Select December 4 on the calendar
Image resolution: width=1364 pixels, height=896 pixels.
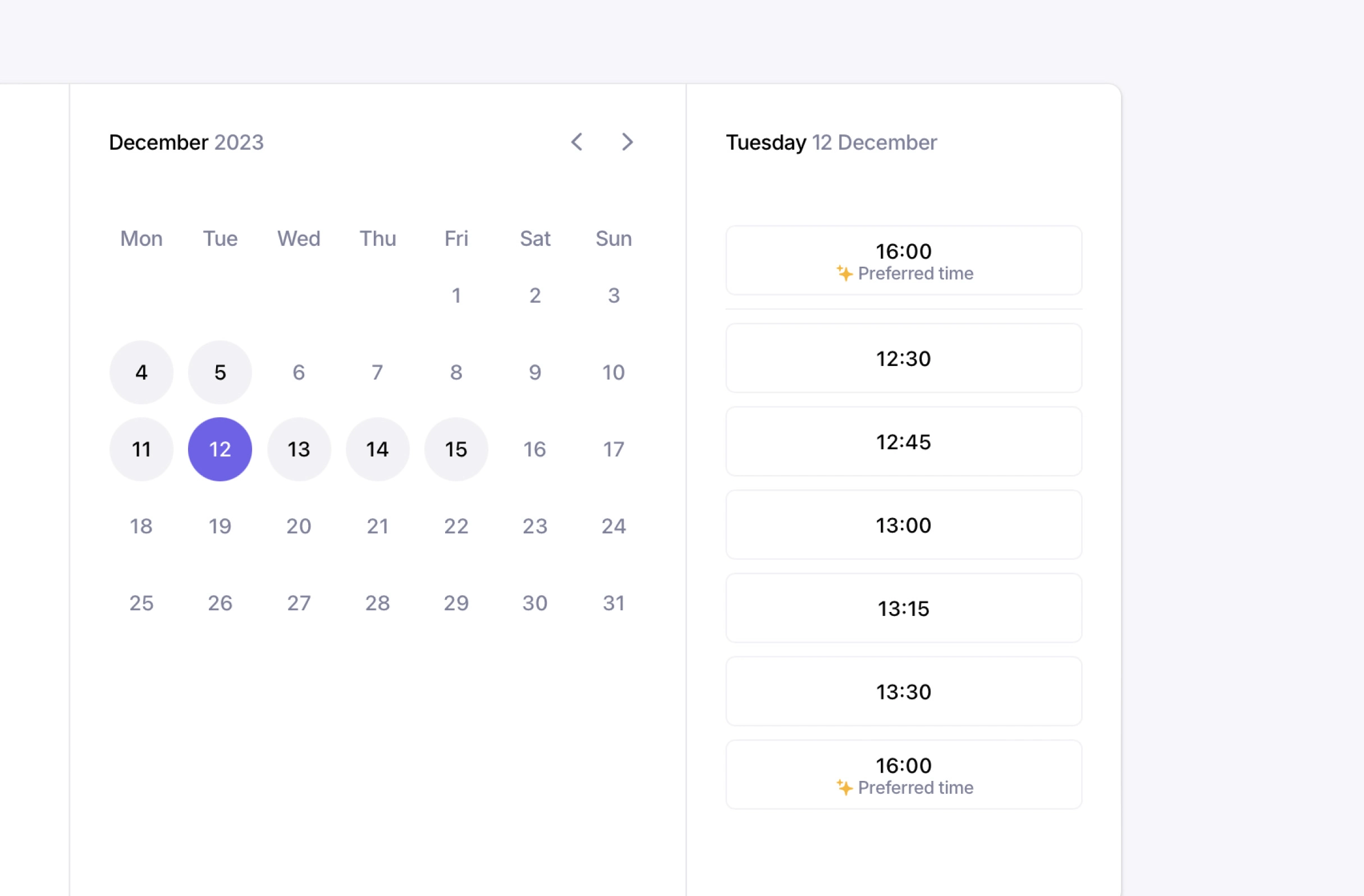coord(141,373)
